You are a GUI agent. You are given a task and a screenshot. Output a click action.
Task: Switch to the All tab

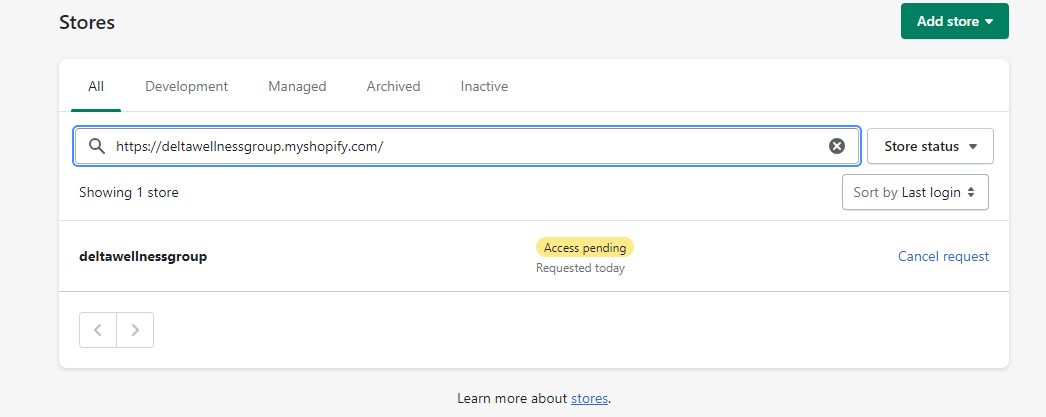96,86
